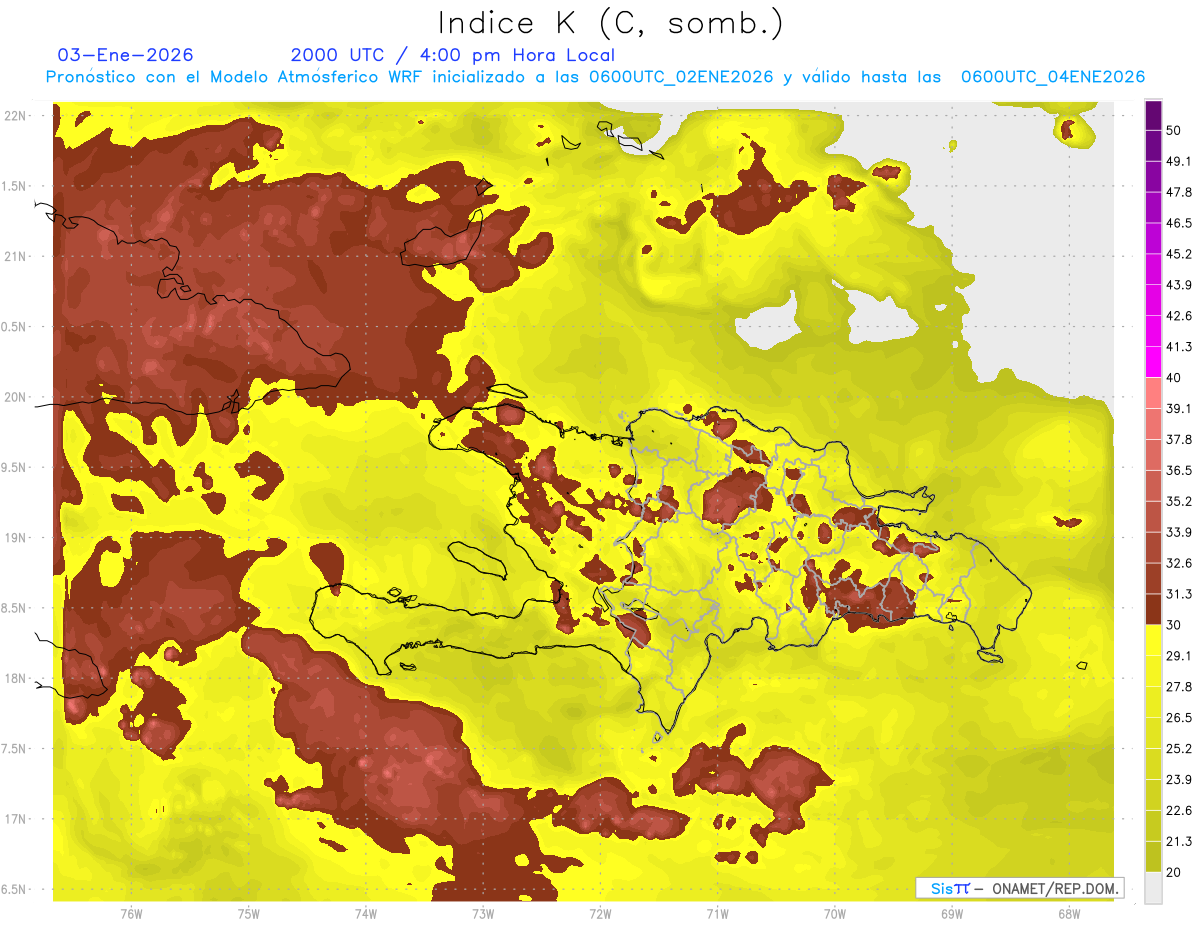Click the "22N" latitude label
Viewport: 1200px width, 927px height.
click(16, 116)
